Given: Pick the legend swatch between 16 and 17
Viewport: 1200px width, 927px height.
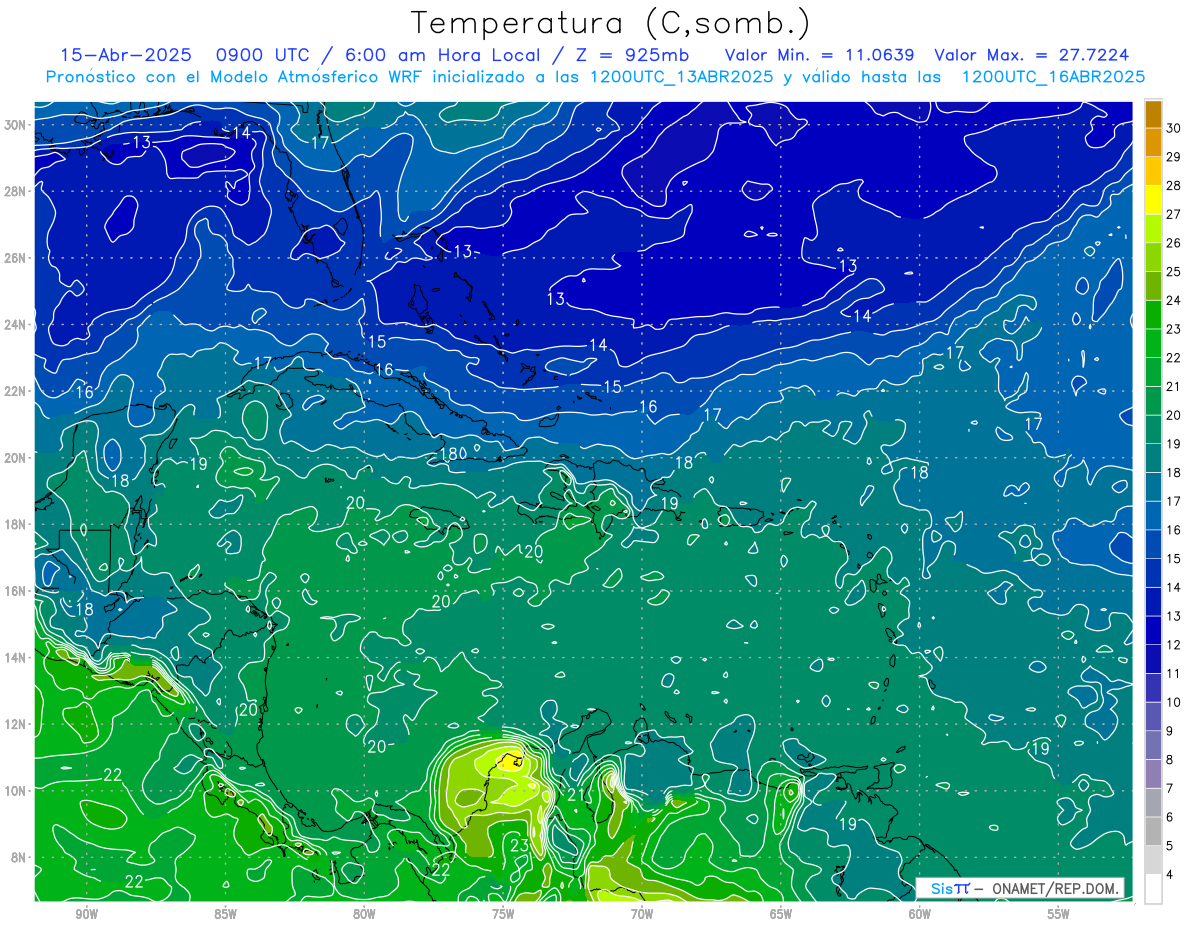Looking at the screenshot, I should click(x=1153, y=516).
